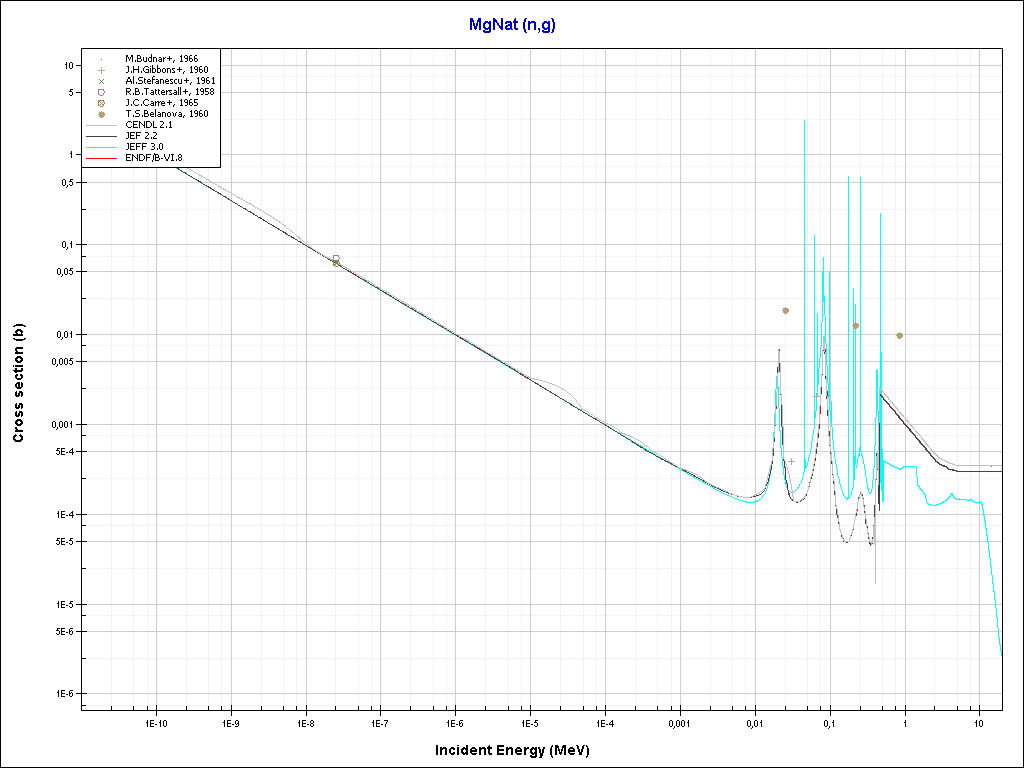
Task: Click the 'ENDF/B-VI.8' legend label
Action: [x=153, y=158]
